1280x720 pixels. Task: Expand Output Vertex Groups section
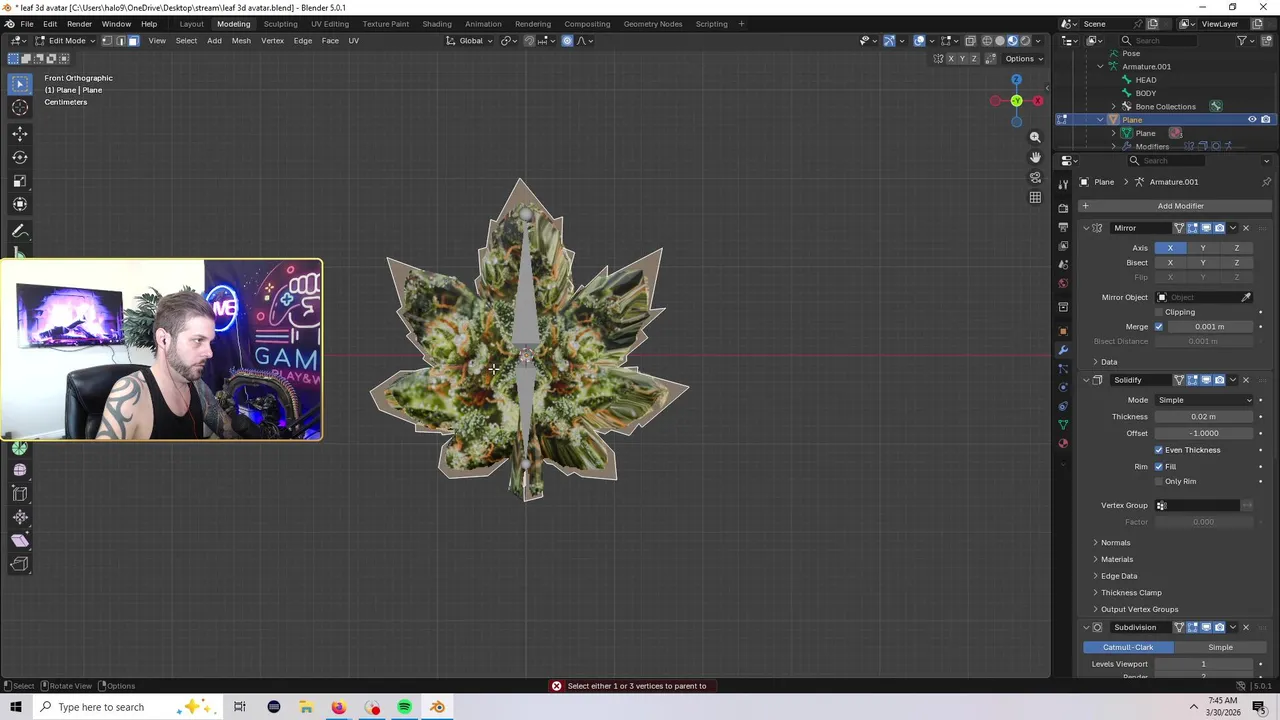(1139, 610)
